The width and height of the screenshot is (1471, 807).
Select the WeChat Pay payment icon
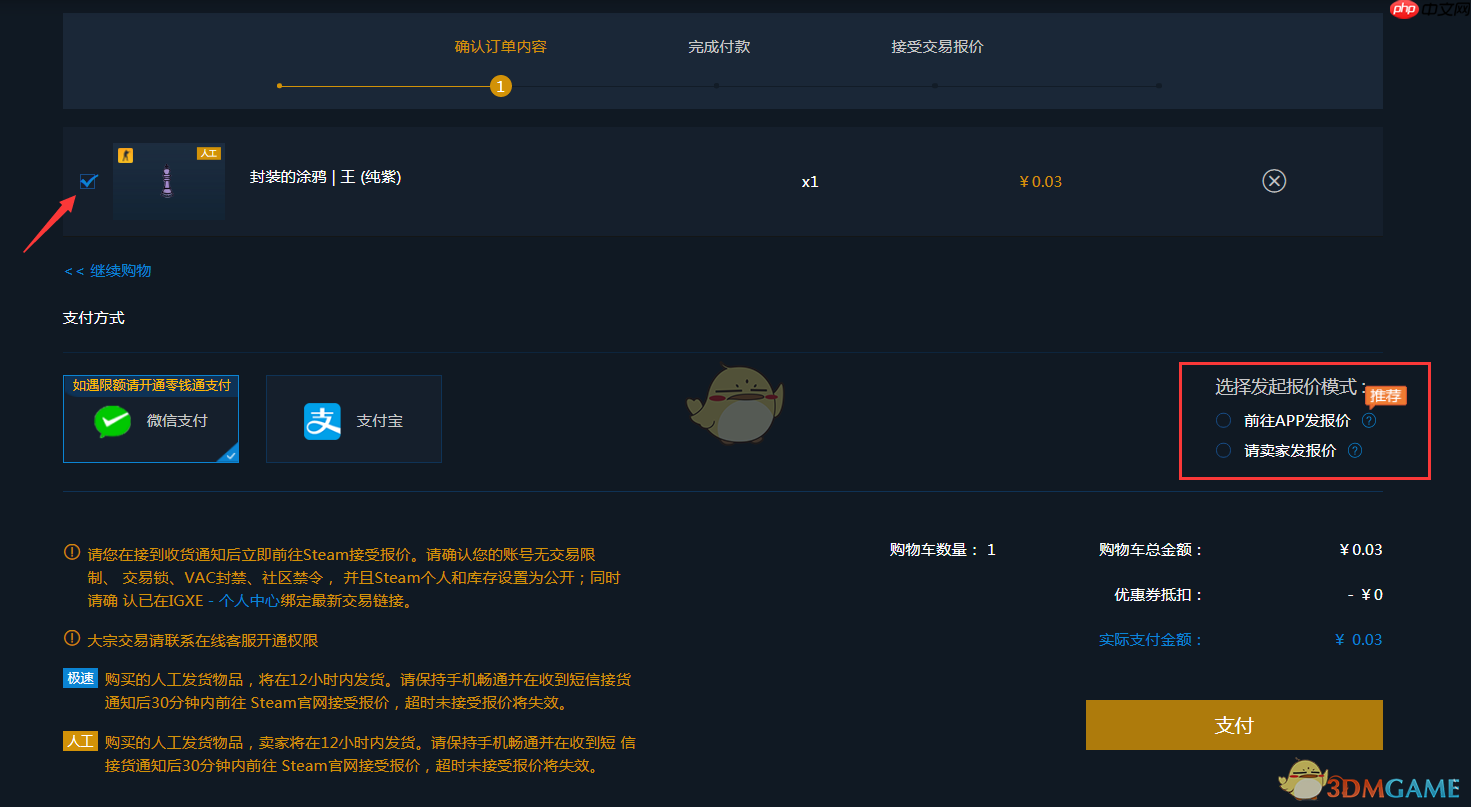click(x=112, y=421)
